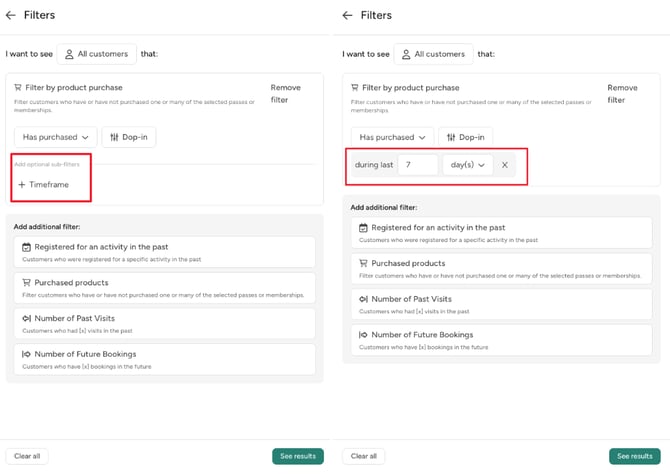Select All customers in the right panel
Image resolution: width=670 pixels, height=474 pixels.
(x=433, y=54)
